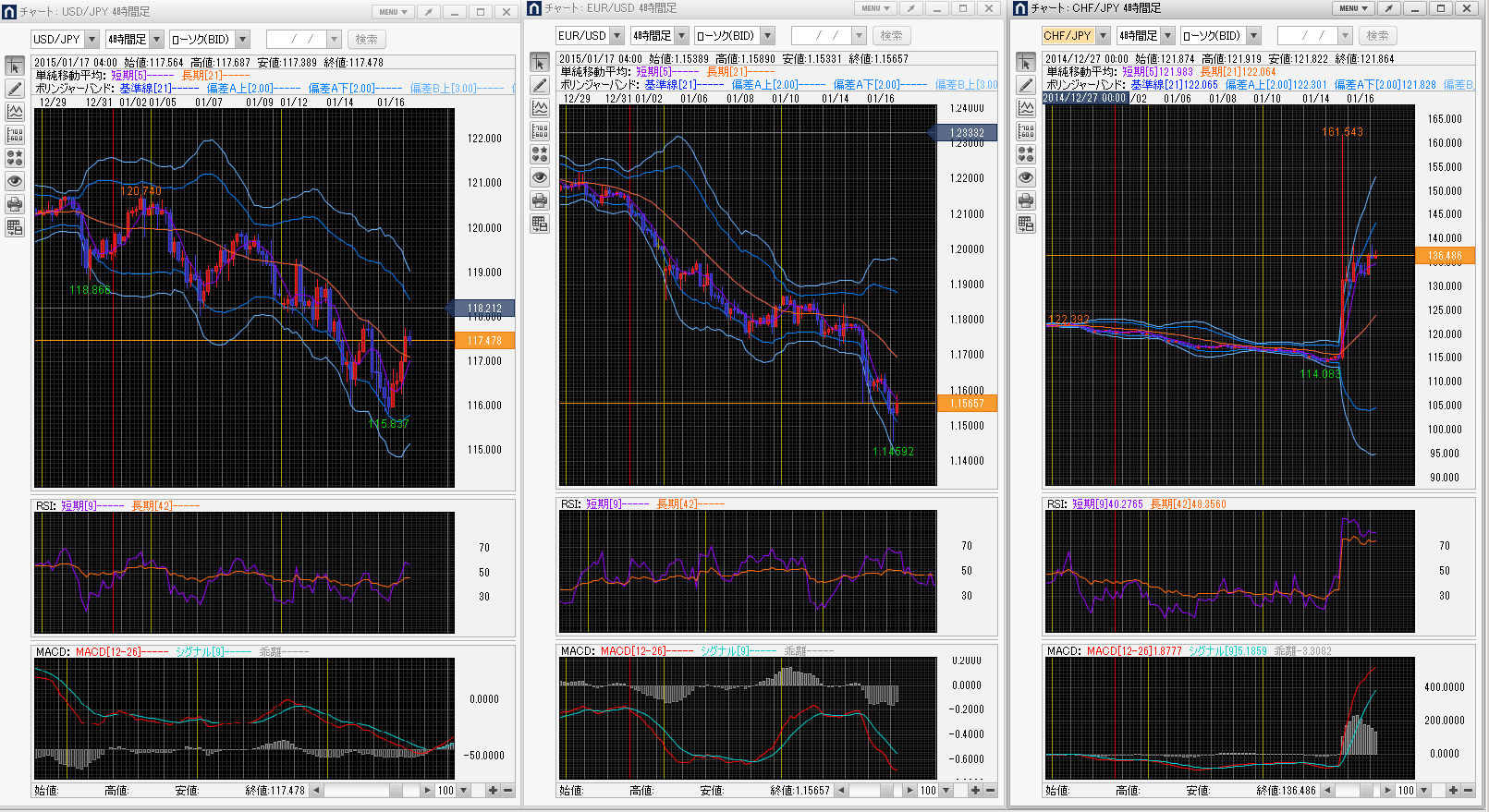Zoom in with plus button on CHF/JPY chart
The image size is (1489, 812).
[x=1453, y=791]
